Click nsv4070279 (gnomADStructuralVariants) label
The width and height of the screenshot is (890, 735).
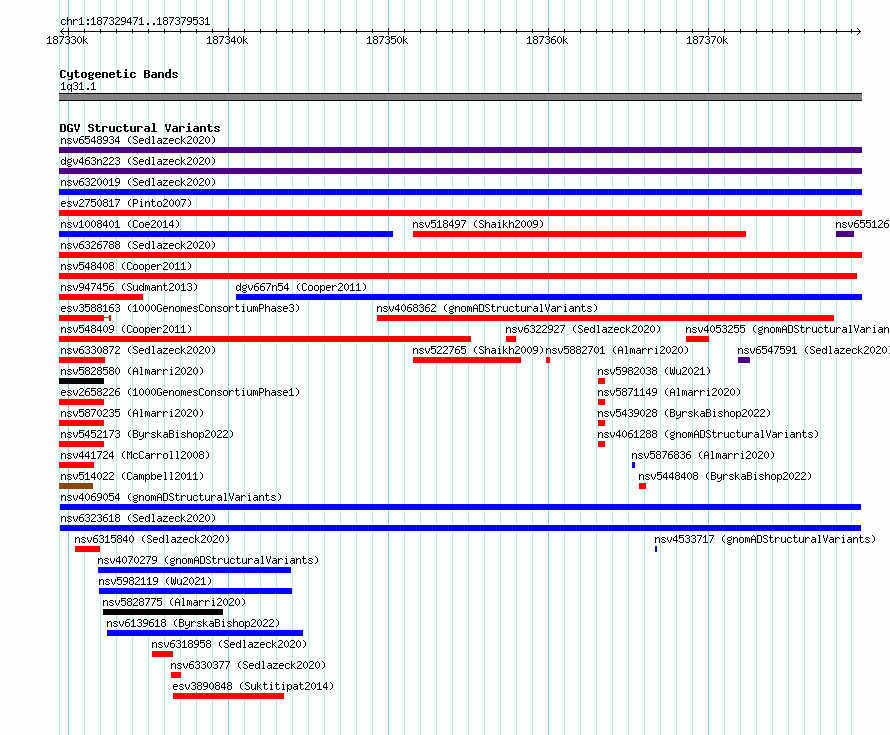click(208, 560)
